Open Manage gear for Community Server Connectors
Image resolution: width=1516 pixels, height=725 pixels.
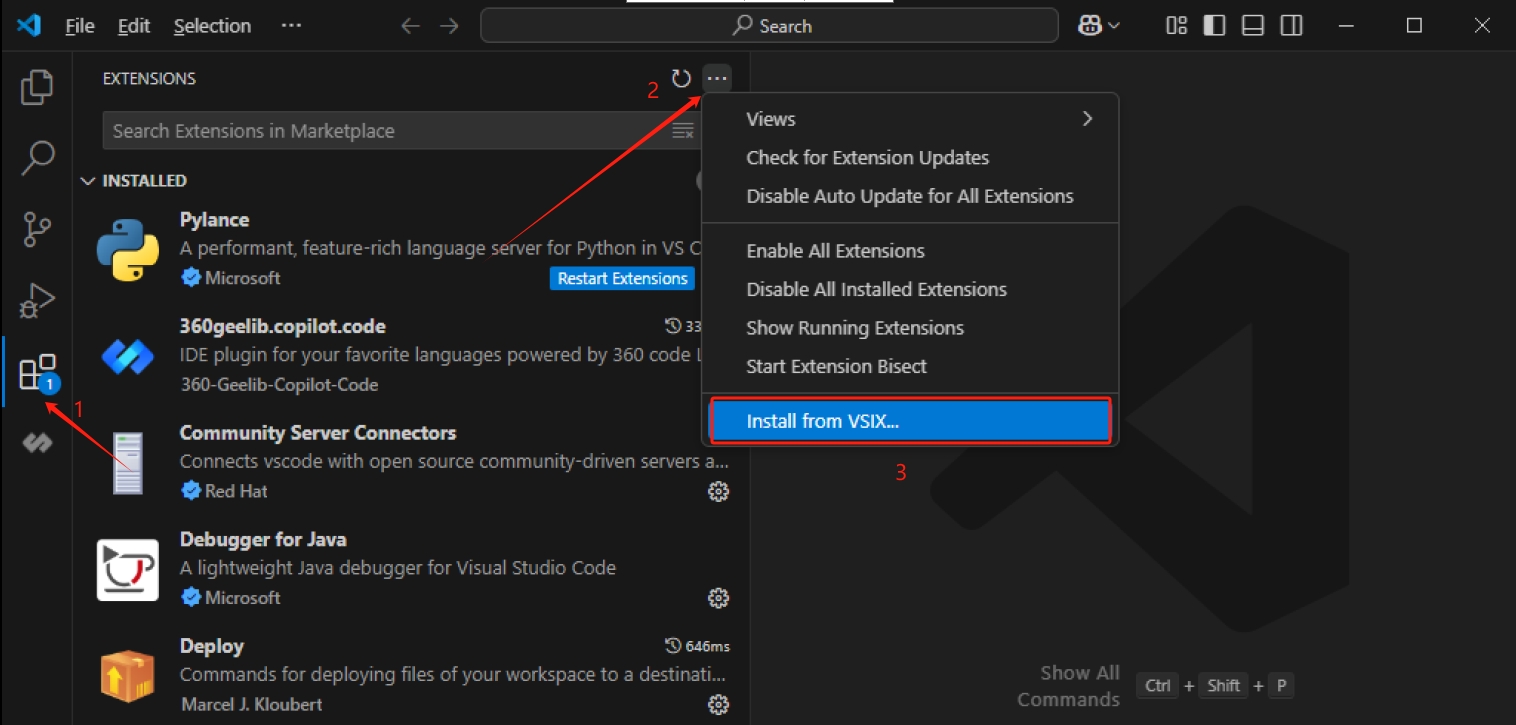(x=718, y=491)
